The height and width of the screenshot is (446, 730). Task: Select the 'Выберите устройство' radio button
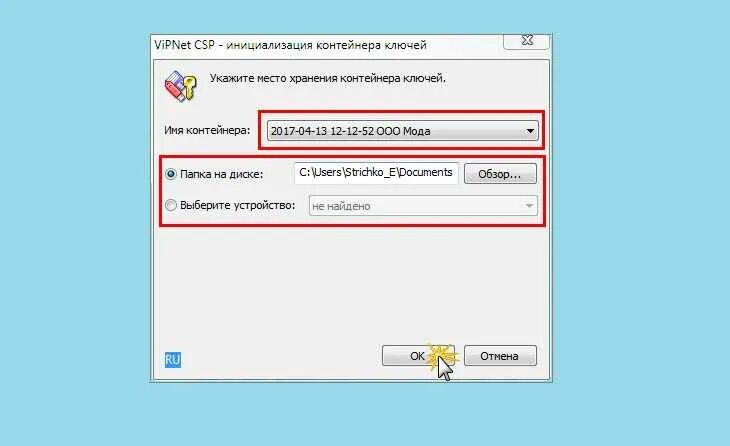tap(171, 205)
